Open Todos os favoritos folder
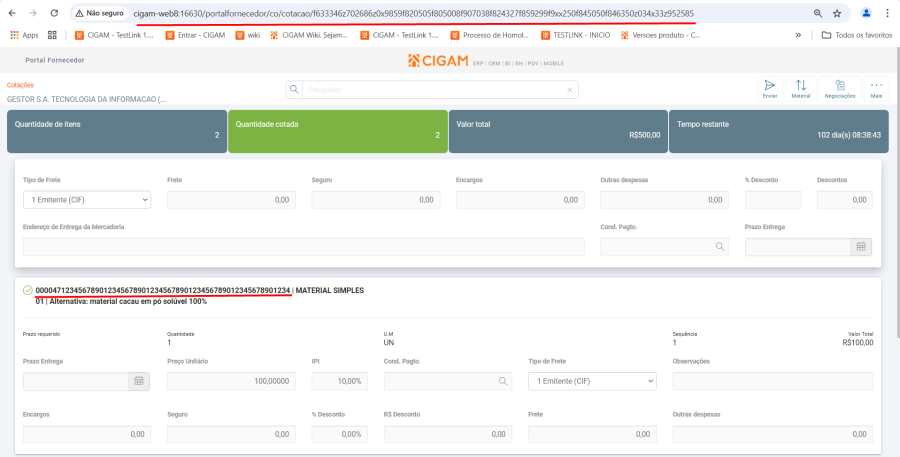The image size is (900, 457). click(x=857, y=35)
